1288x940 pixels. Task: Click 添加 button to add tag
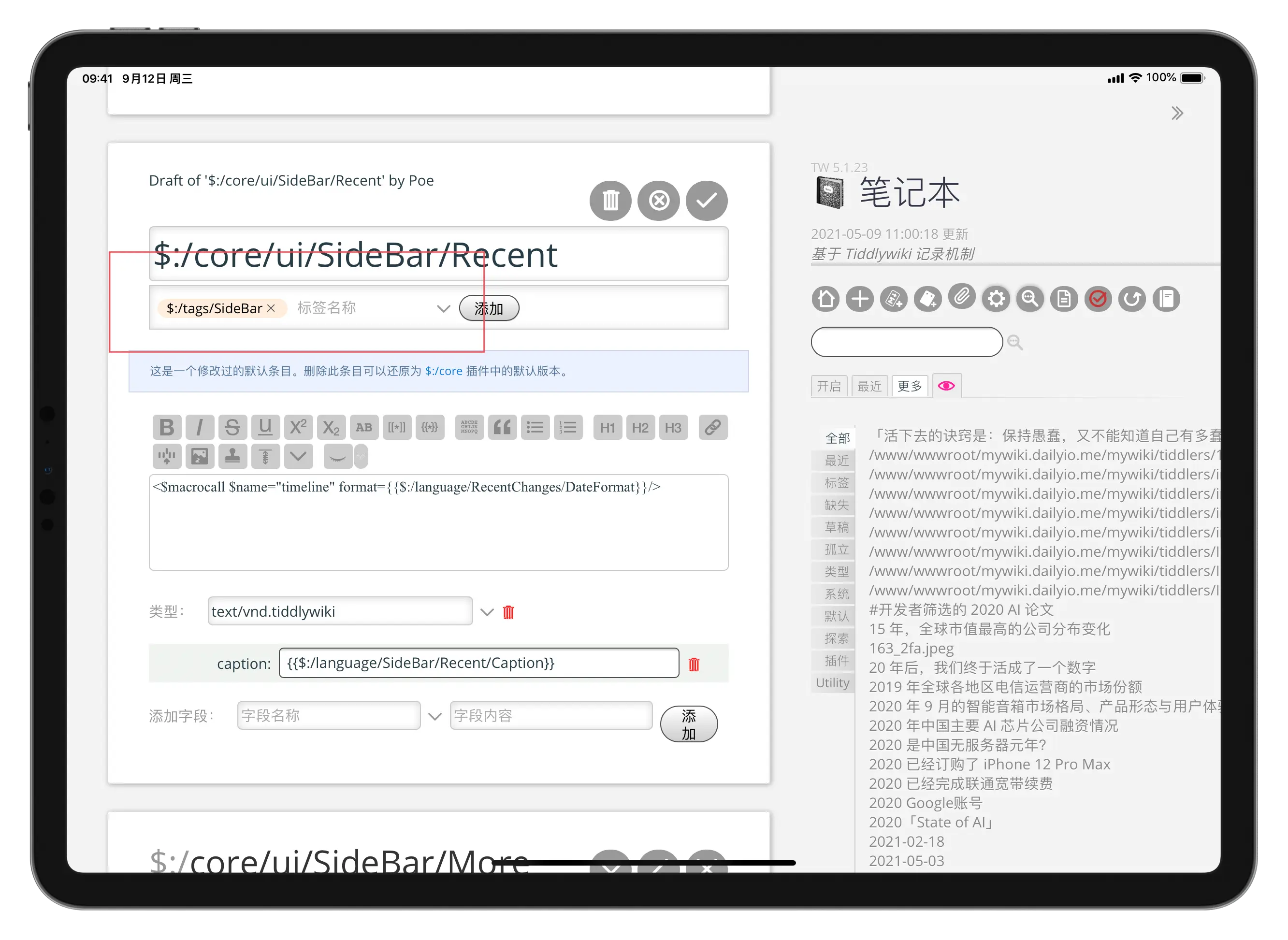coord(489,308)
